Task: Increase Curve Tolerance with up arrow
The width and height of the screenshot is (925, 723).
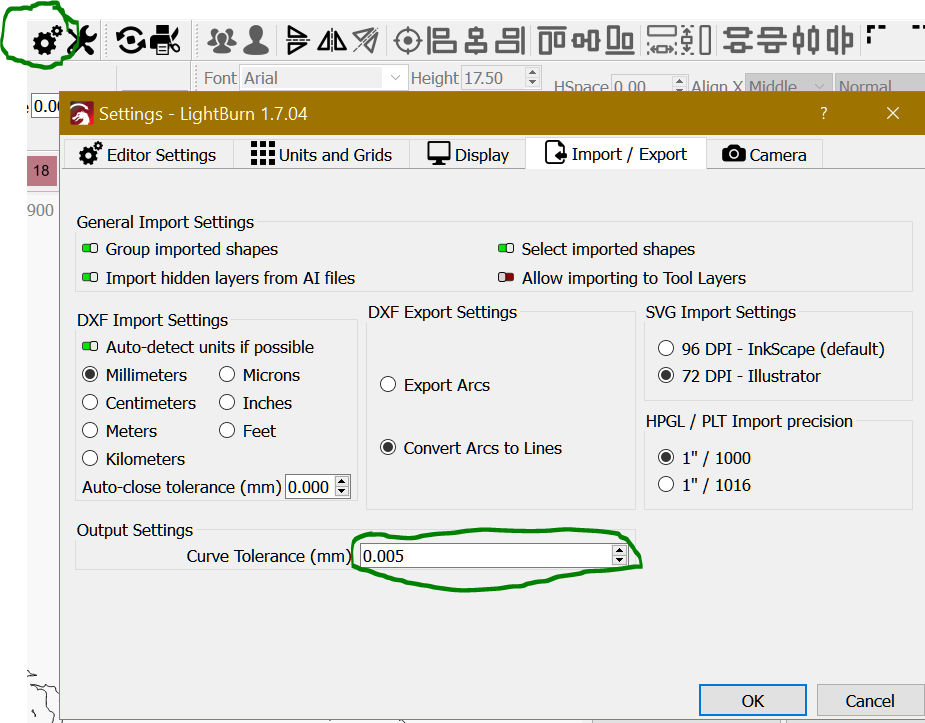Action: (619, 550)
